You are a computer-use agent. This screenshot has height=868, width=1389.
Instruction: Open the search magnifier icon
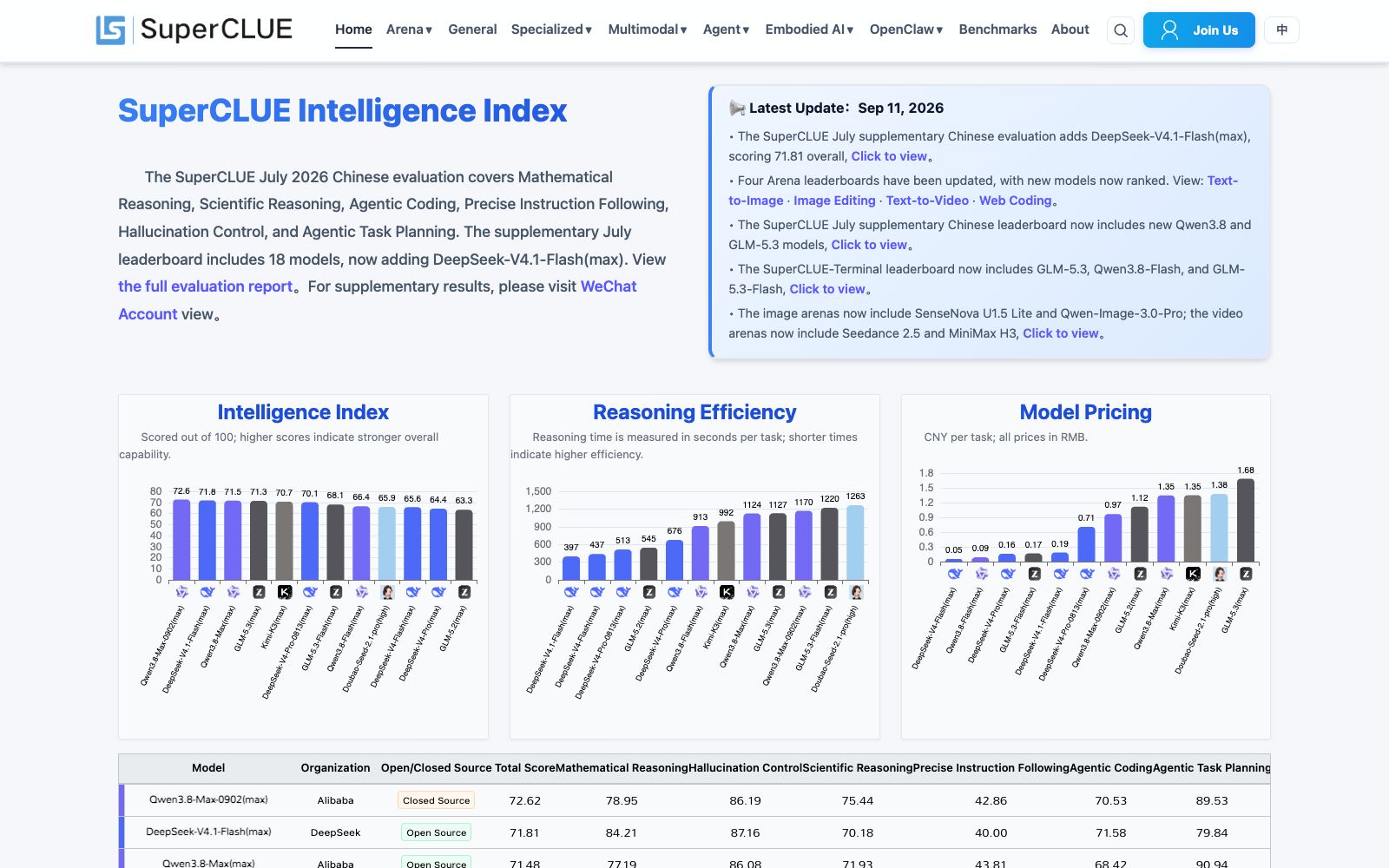pyautogui.click(x=1121, y=30)
